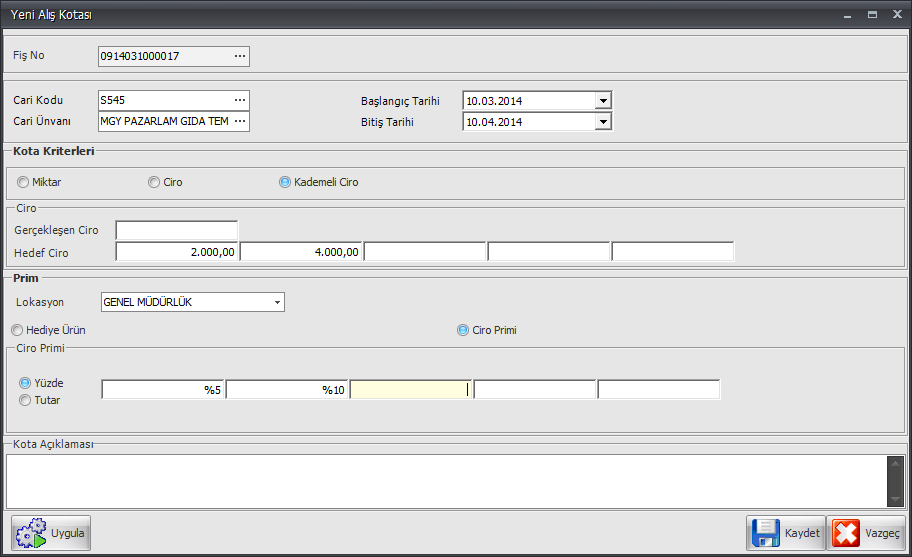Viewport: 912px width, 557px height.
Task: Click the highlighted third premium field
Action: point(411,390)
